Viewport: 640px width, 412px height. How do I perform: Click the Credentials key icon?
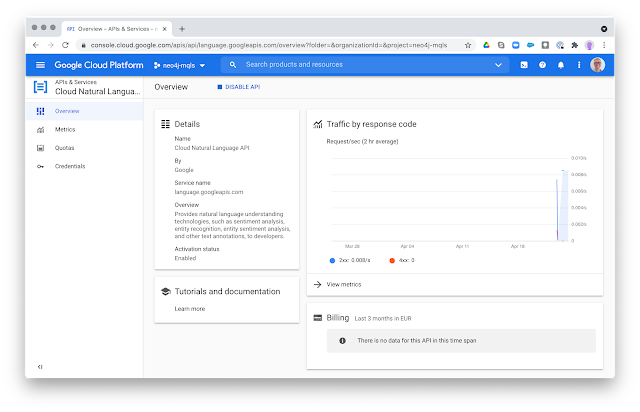click(40, 166)
